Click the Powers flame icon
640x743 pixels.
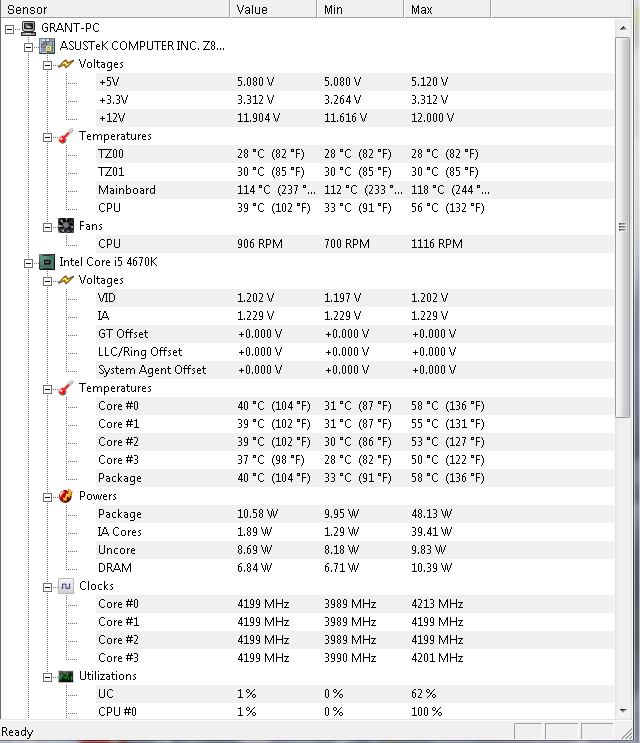[66, 496]
